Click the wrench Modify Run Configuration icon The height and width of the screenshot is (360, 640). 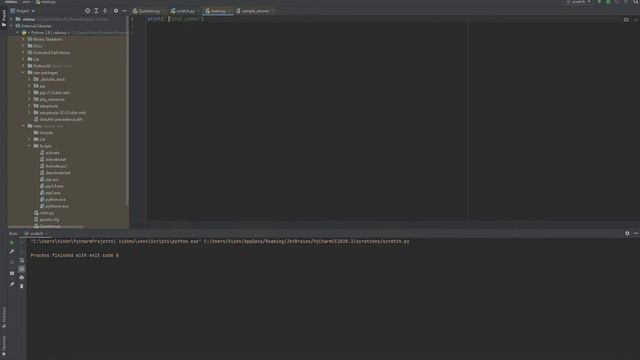click(x=12, y=251)
